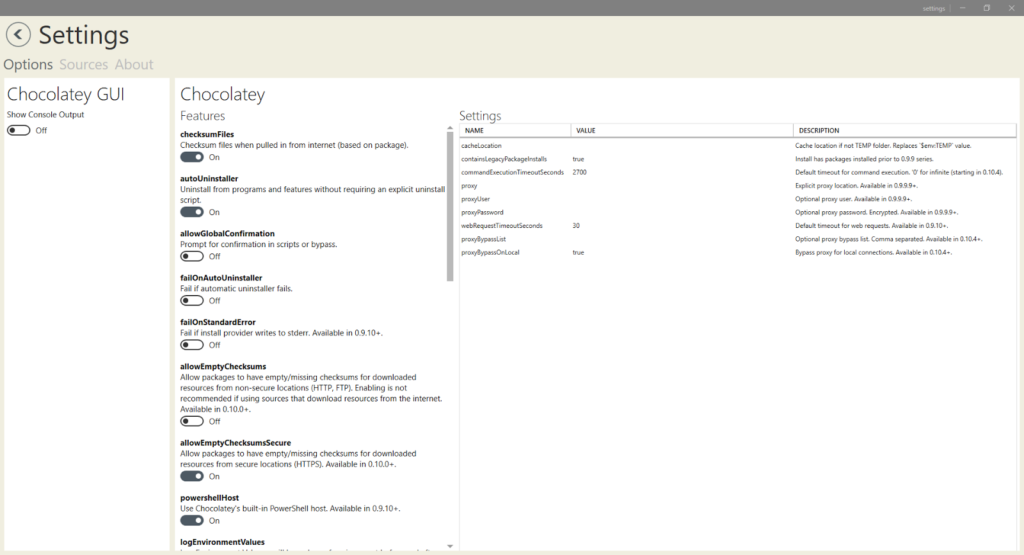Click the logEnvironmentValues feature name
The height and width of the screenshot is (555, 1024).
[x=223, y=543]
